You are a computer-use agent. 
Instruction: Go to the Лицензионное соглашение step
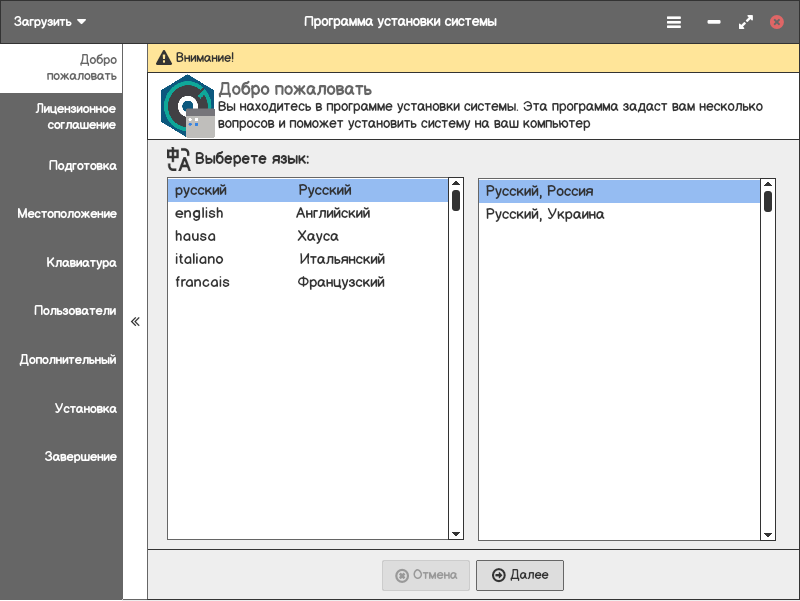[76, 117]
